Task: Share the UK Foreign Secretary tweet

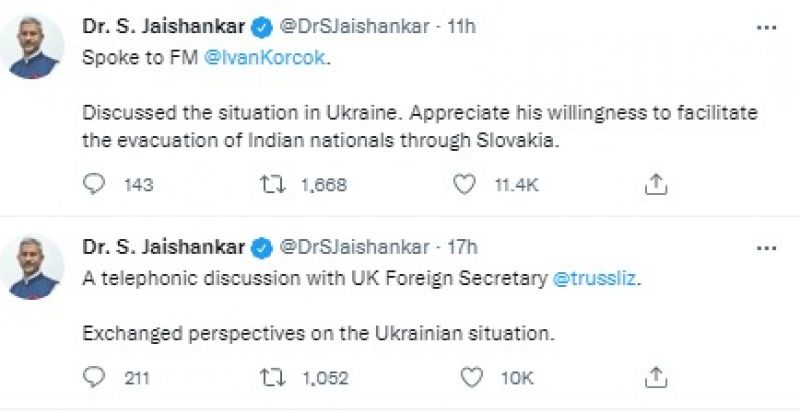Action: point(656,377)
